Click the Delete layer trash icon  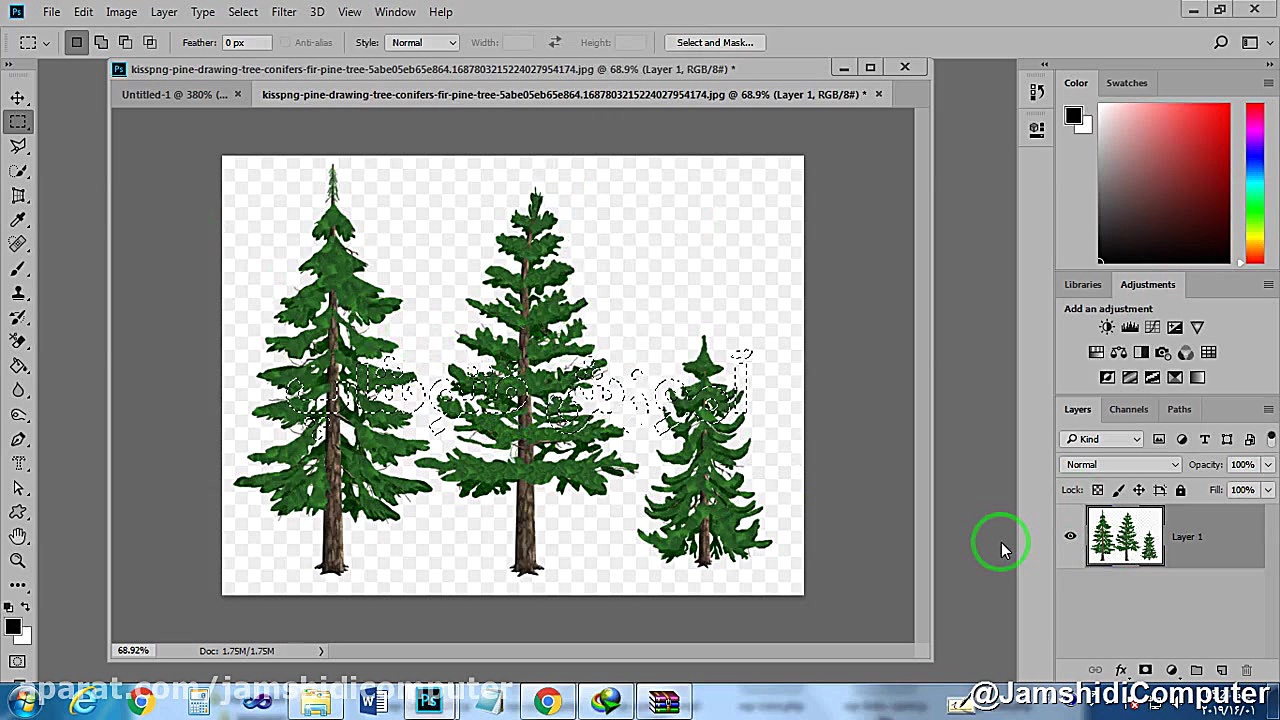[x=1246, y=670]
